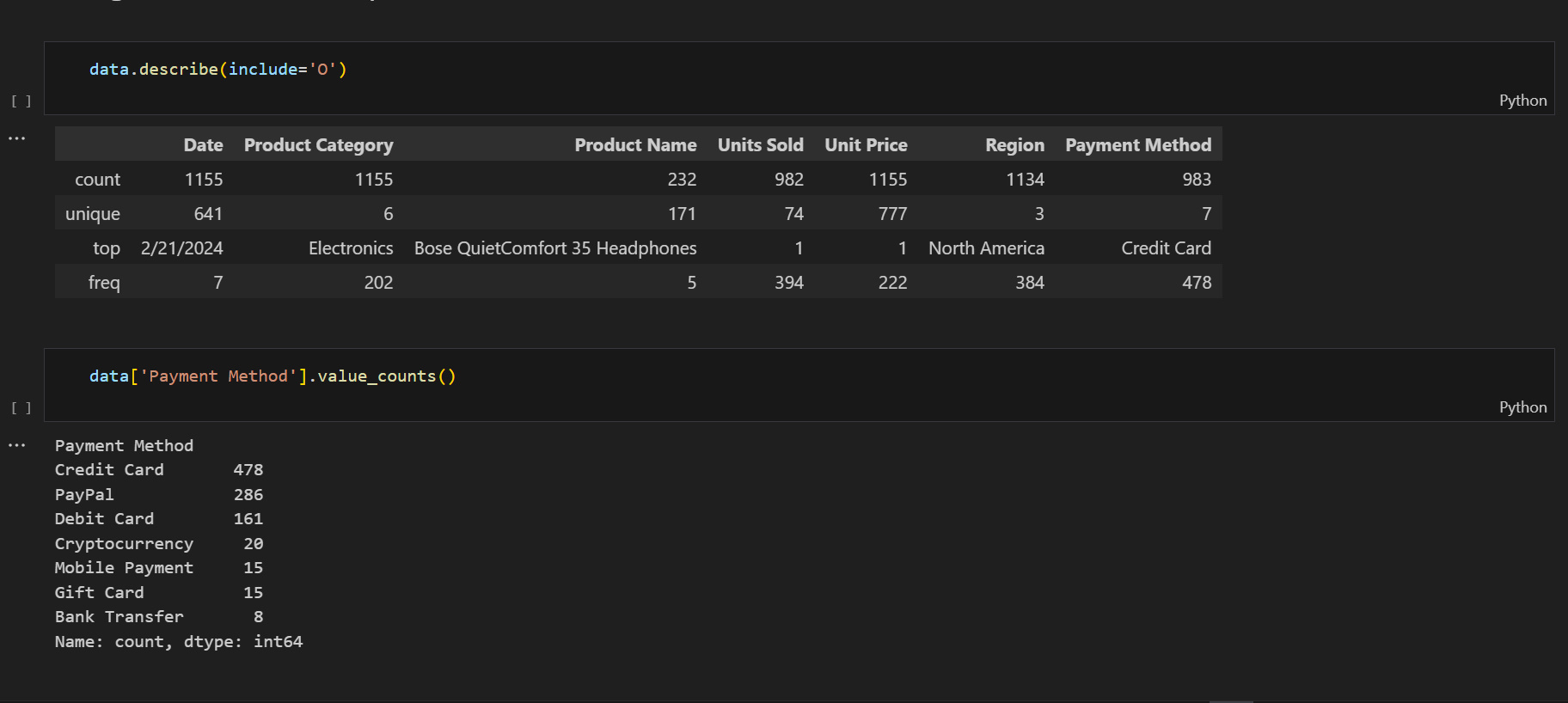
Task: Click the Cryptocurrency line in the output
Action: 124,544
